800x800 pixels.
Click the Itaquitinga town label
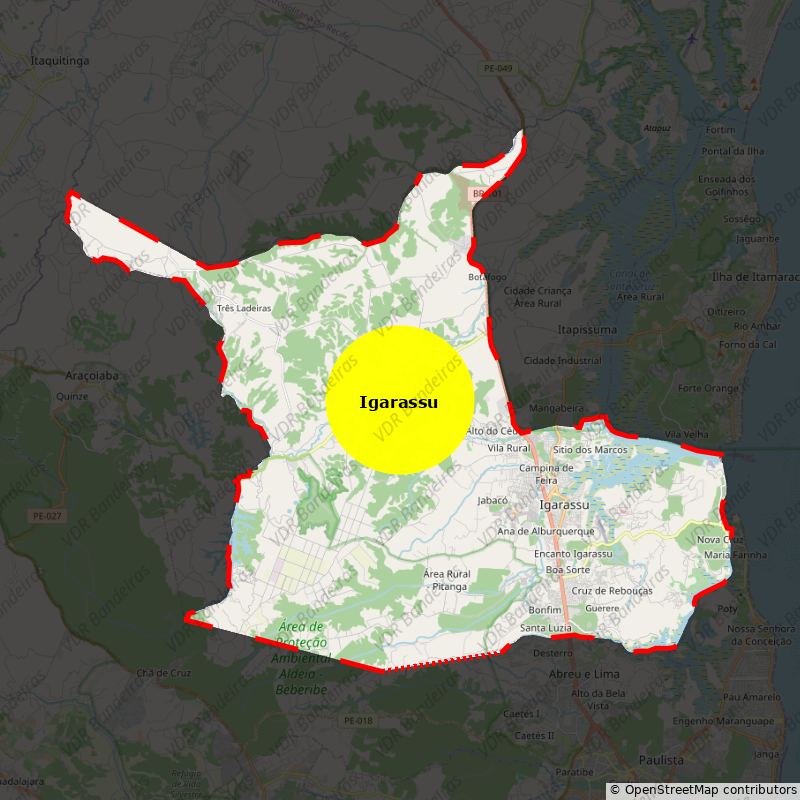point(60,61)
